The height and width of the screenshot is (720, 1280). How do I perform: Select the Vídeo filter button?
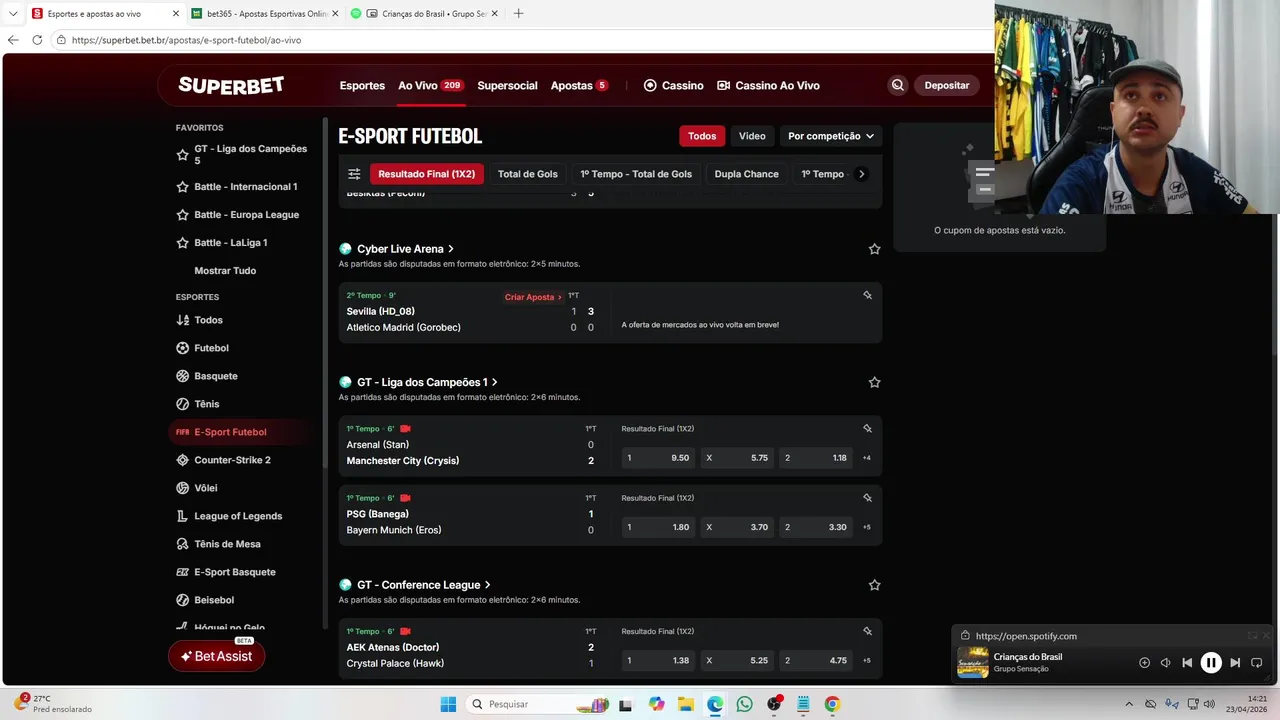[x=752, y=136]
